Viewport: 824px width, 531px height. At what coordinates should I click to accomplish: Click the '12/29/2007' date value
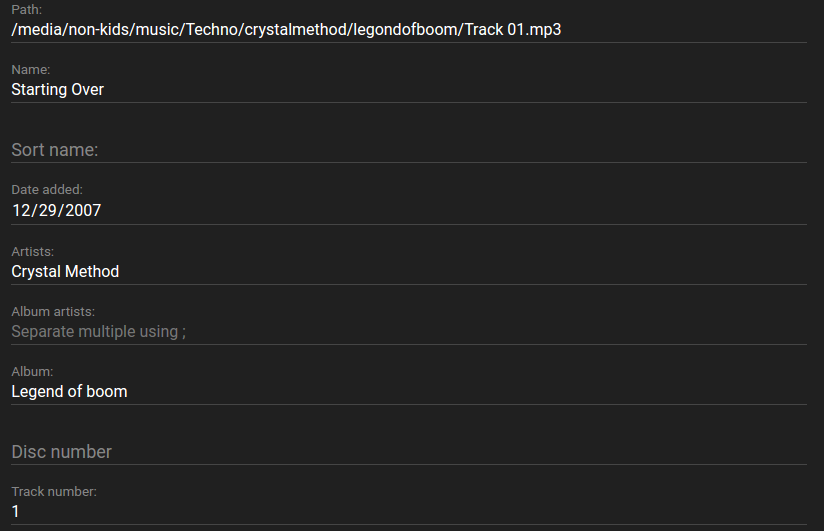click(56, 211)
